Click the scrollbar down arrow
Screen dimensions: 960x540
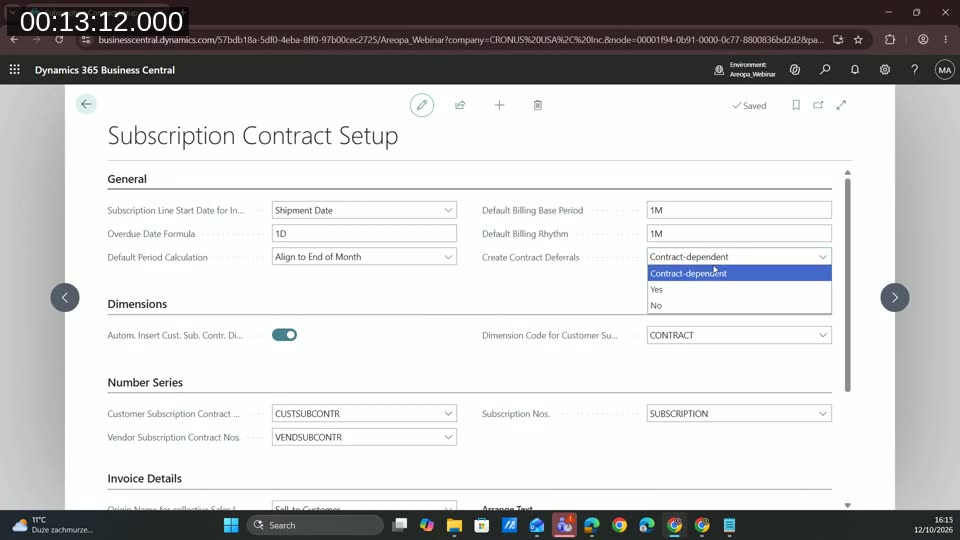coord(847,505)
